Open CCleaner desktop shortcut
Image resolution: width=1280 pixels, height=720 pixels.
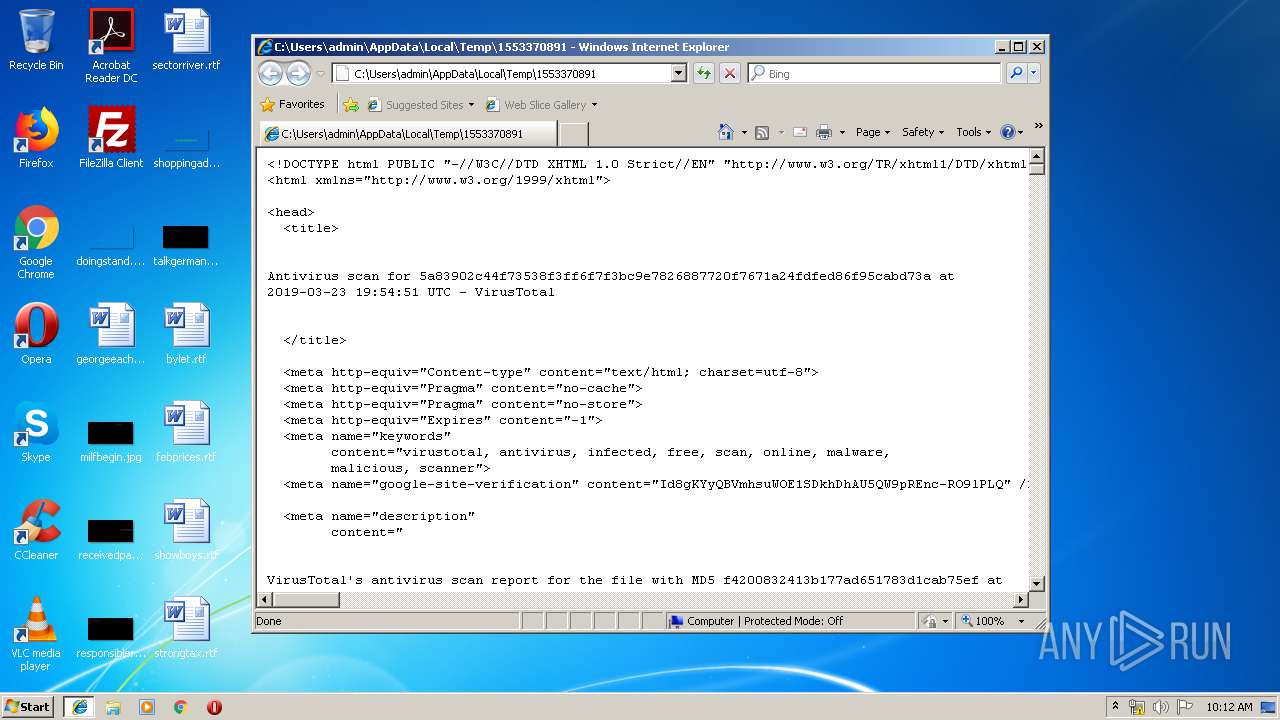click(x=36, y=530)
